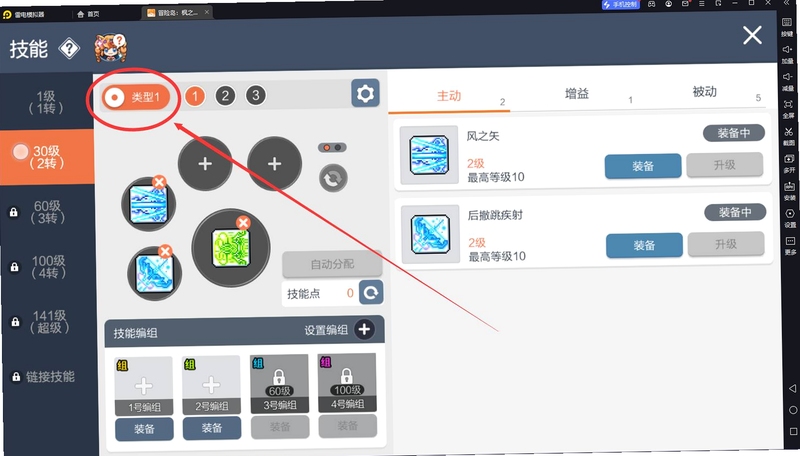800x456 pixels.
Task: Click the 自动分配 button
Action: tap(332, 264)
